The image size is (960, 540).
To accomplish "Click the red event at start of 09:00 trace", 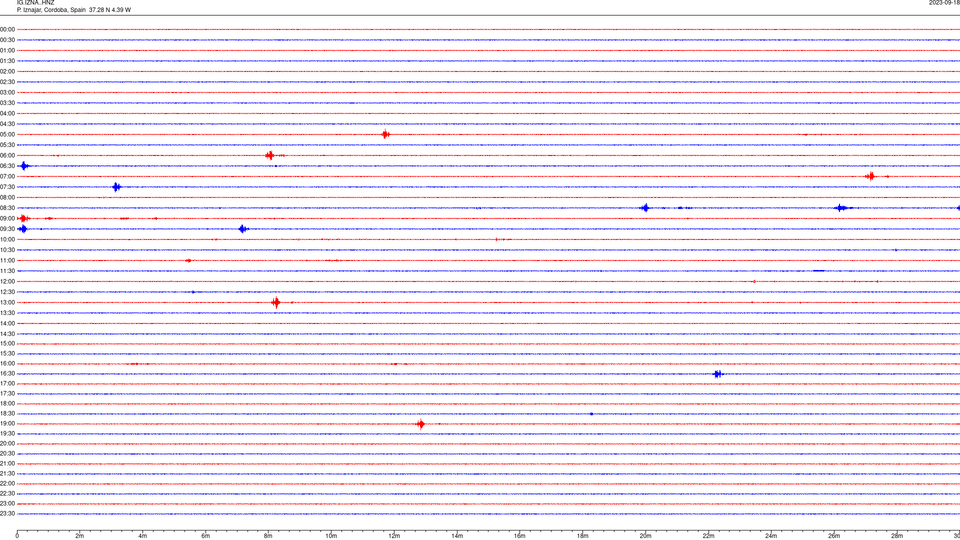I will coord(23,219).
